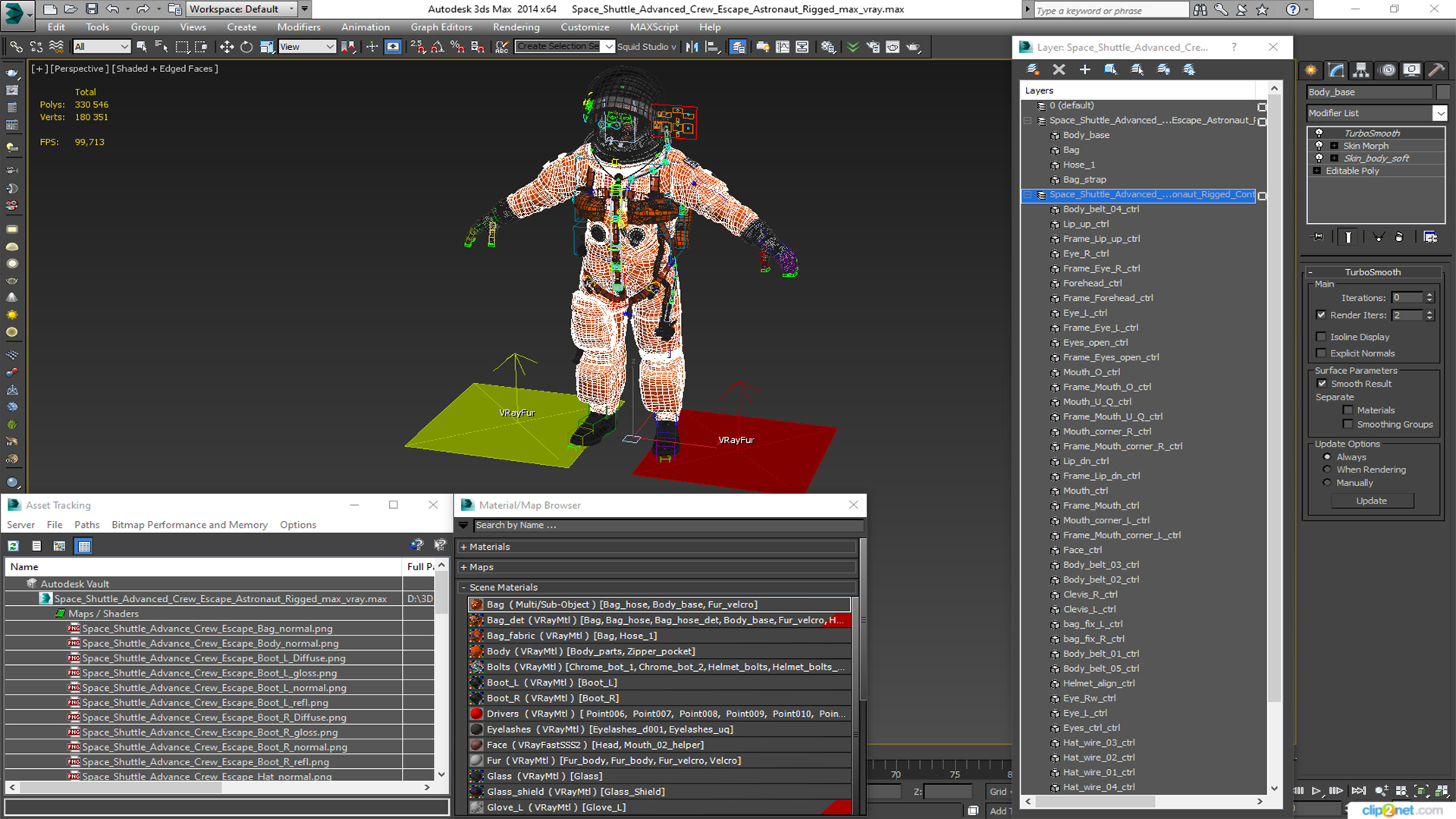Open the selection filter All dropdown
This screenshot has height=819, width=1456.
[102, 47]
